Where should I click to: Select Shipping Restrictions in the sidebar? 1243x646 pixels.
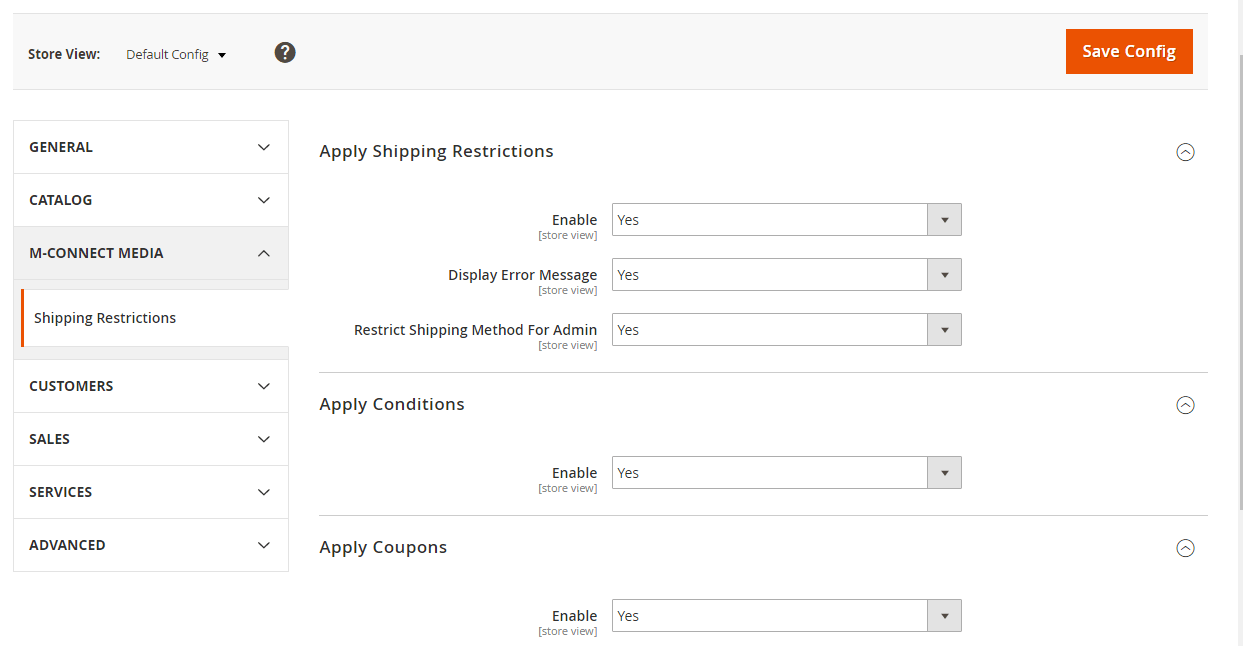(105, 318)
